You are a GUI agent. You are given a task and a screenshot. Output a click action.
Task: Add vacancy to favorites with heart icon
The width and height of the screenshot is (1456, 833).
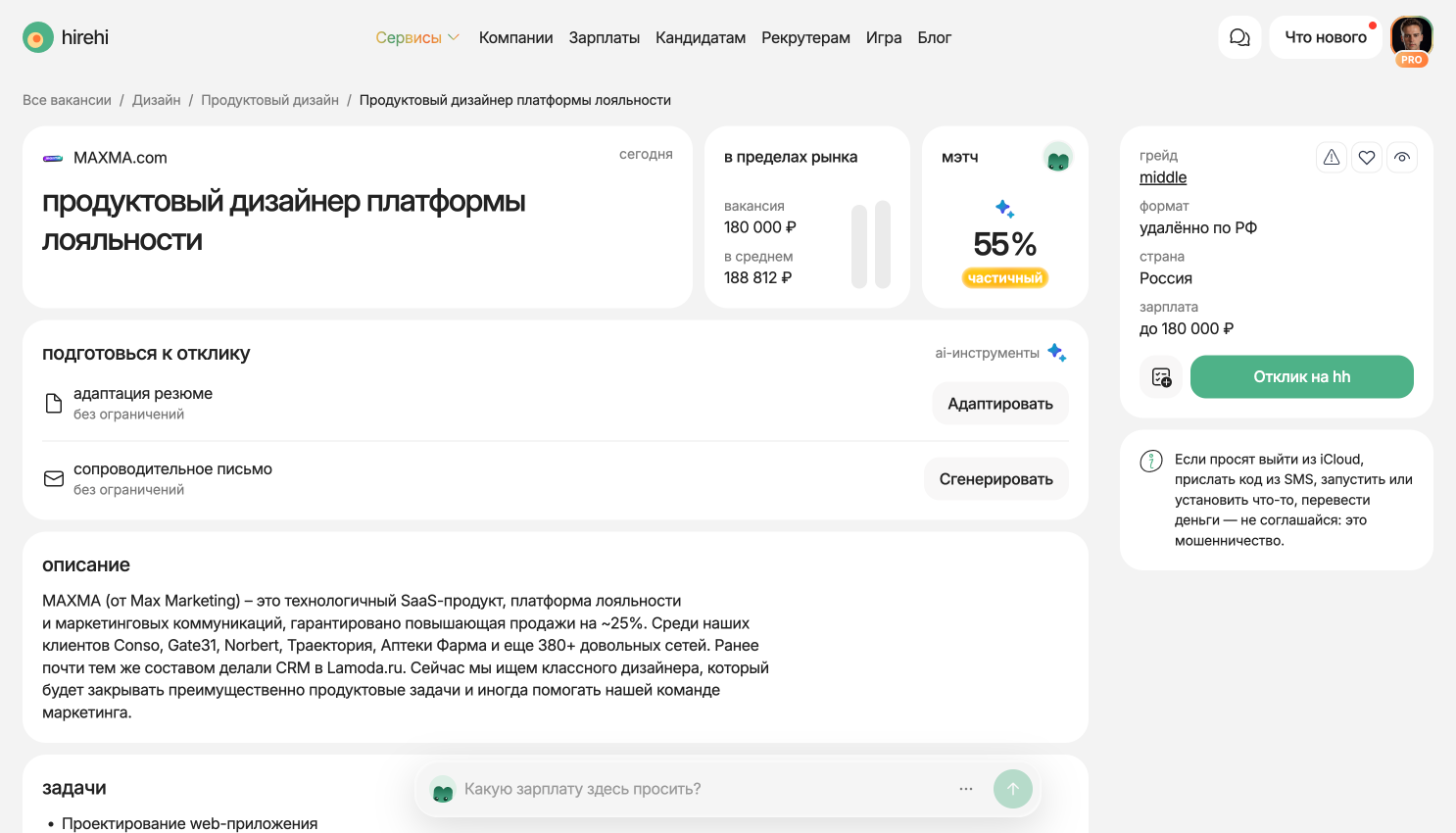pos(1367,157)
